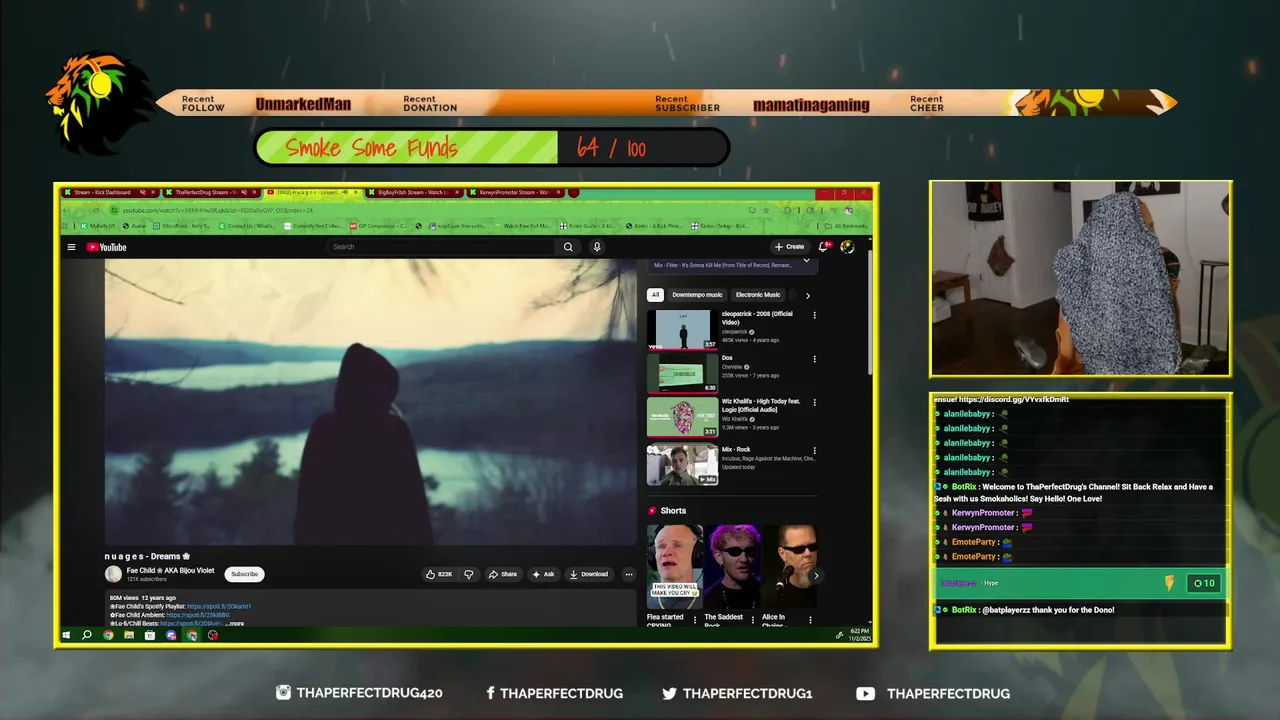Click the n u a g e s video player

[370, 402]
